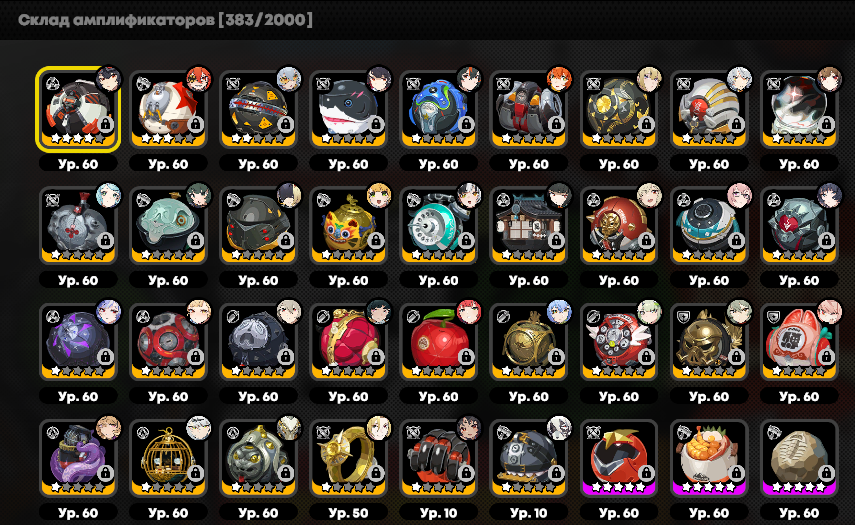Viewport: 855px width, 525px height.
Task: Click lock icon on lucky cat amplifier
Action: pos(826,357)
